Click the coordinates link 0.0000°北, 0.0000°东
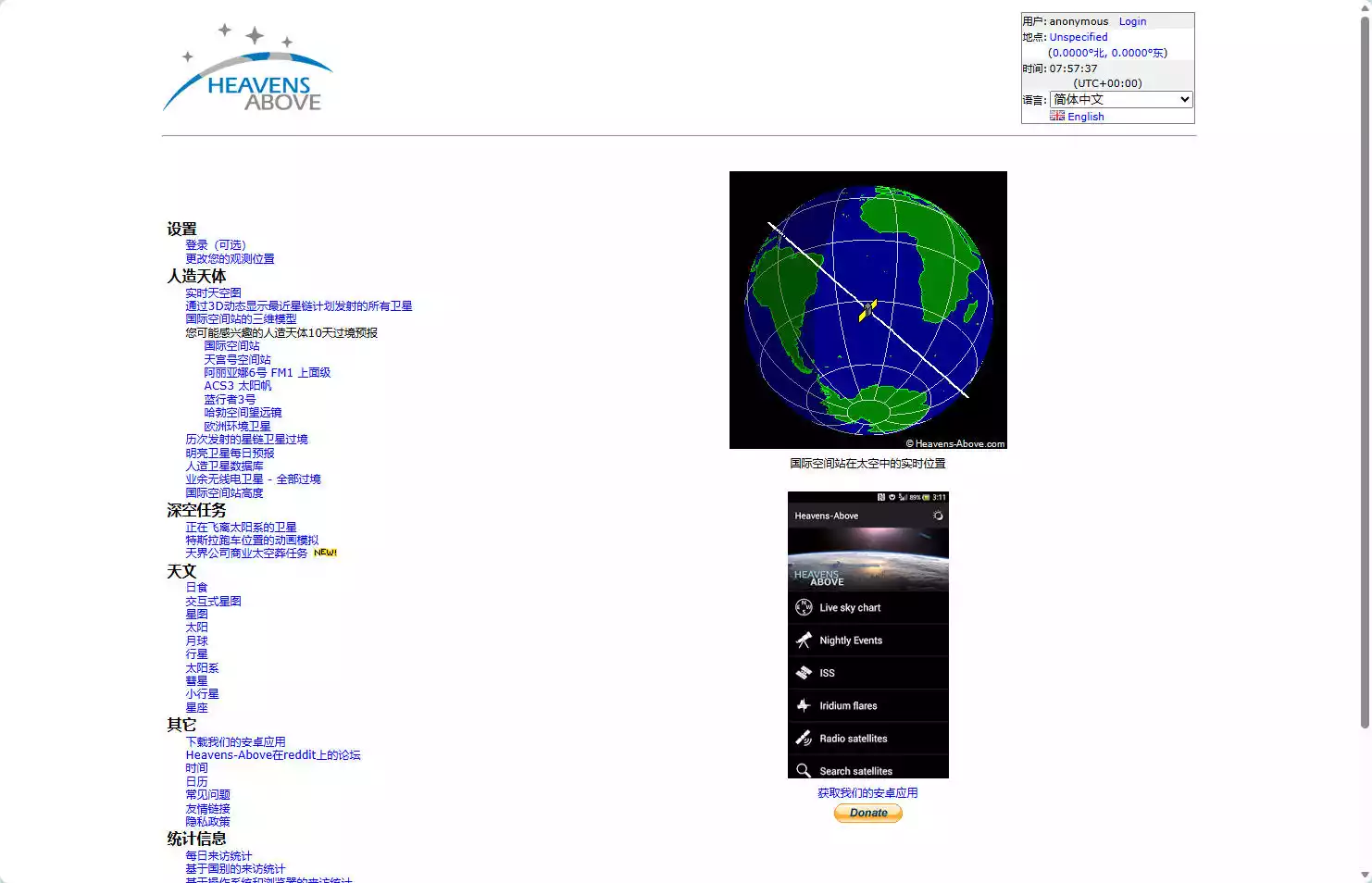Viewport: 1372px width, 883px height. (x=1107, y=53)
